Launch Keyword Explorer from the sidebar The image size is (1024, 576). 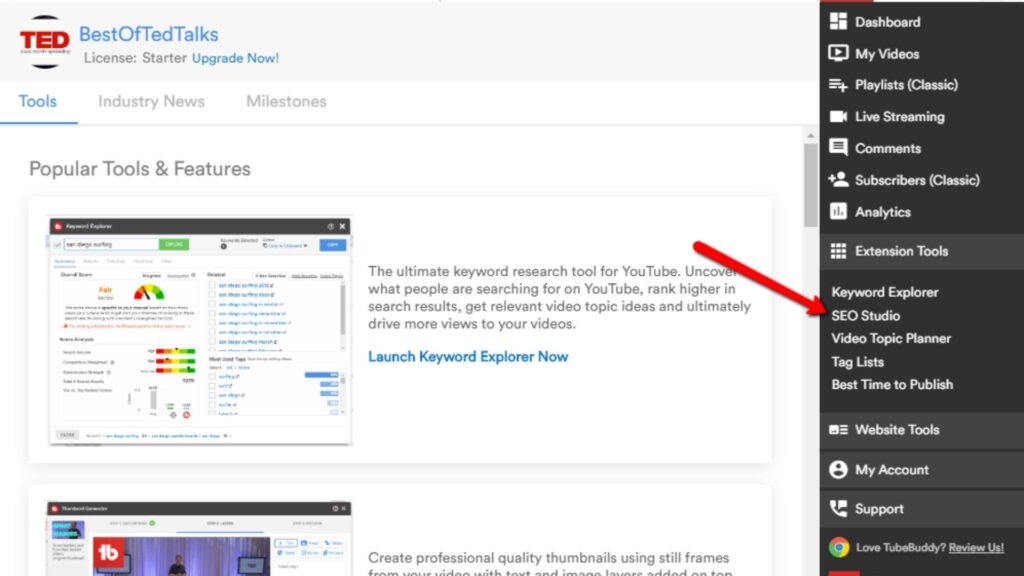tap(884, 292)
